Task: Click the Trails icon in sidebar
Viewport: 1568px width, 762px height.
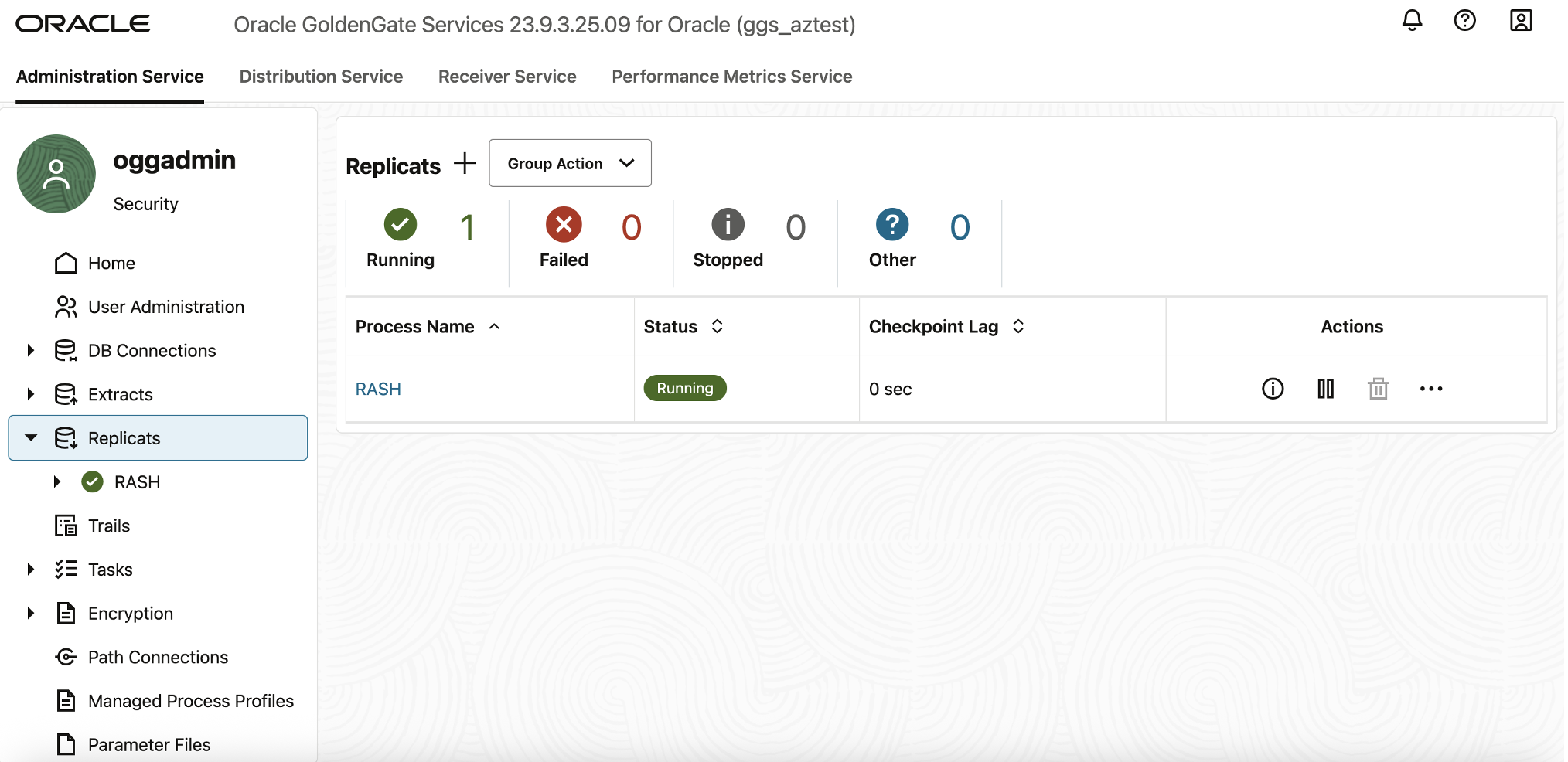Action: click(x=66, y=526)
